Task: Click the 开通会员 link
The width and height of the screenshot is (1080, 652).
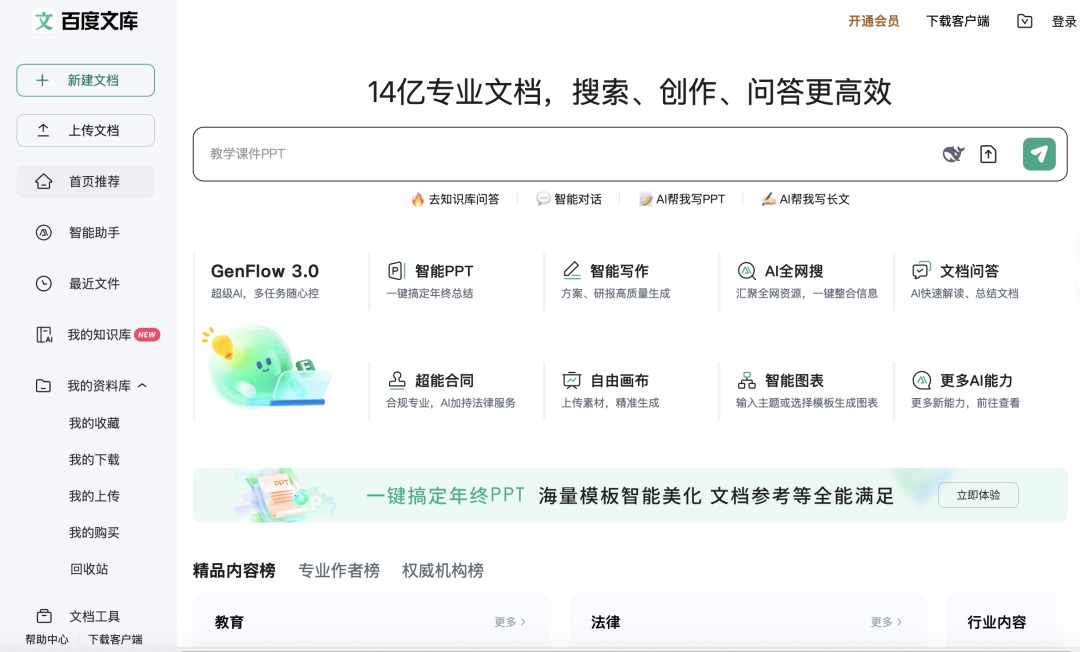Action: [x=873, y=21]
